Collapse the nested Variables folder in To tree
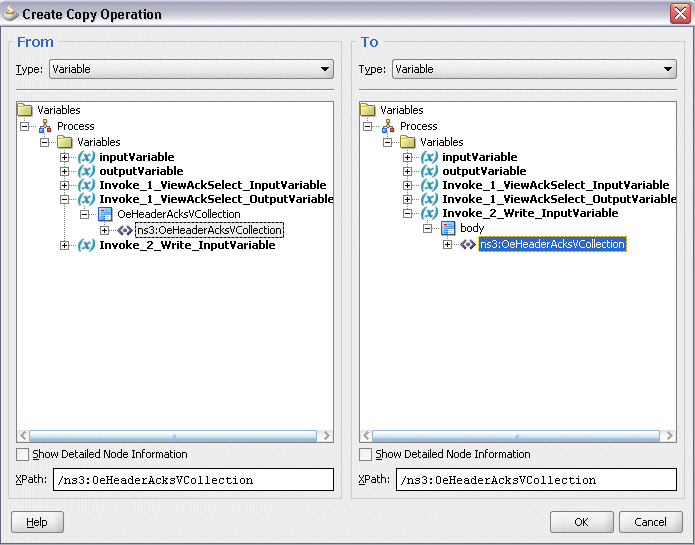The height and width of the screenshot is (545, 695). (388, 143)
